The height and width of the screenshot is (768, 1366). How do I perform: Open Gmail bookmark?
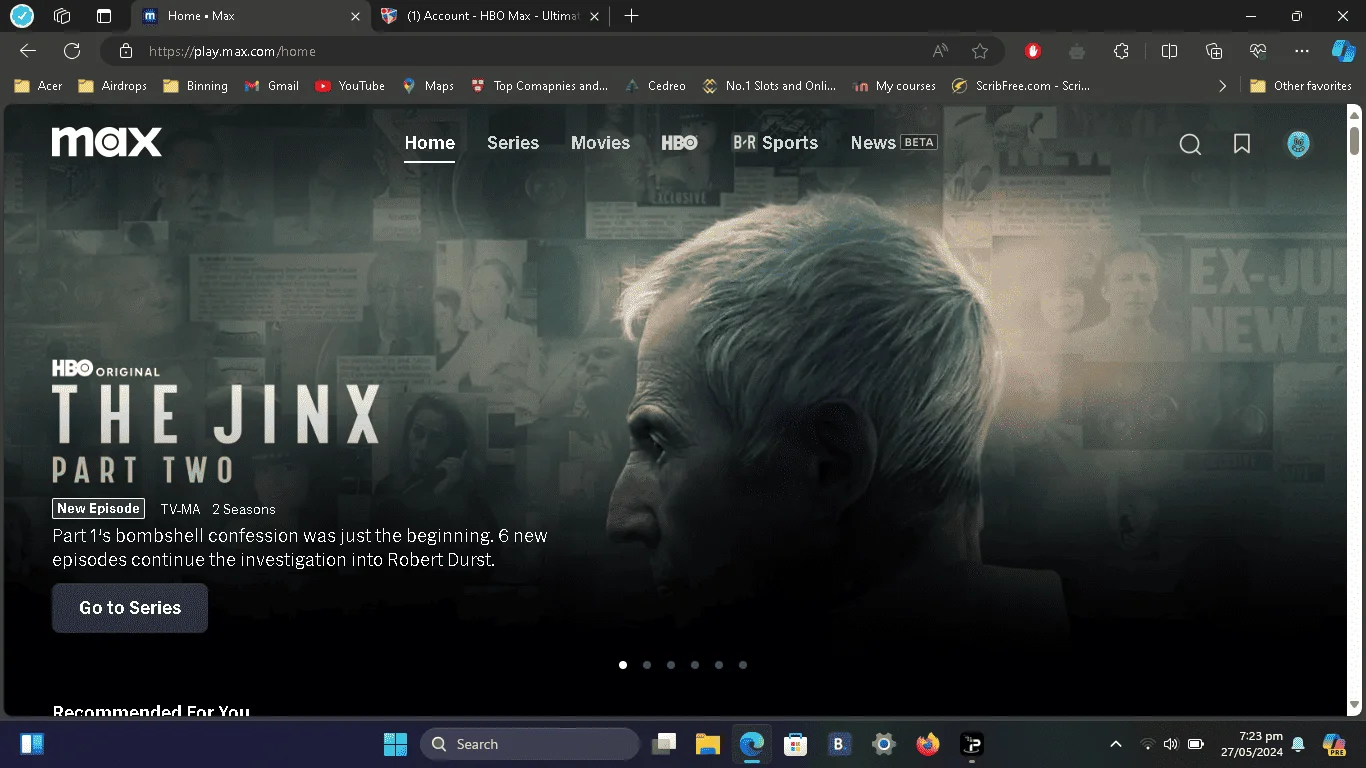[272, 86]
